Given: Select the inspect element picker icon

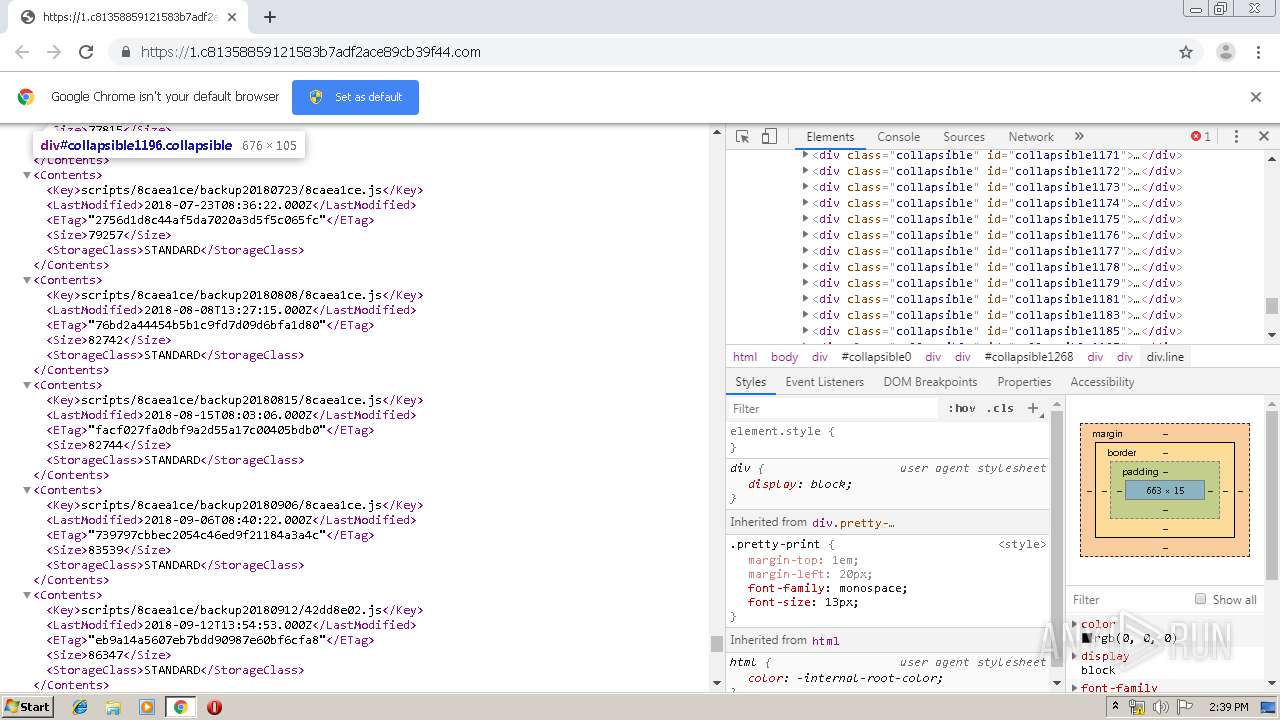Looking at the screenshot, I should pyautogui.click(x=742, y=137).
